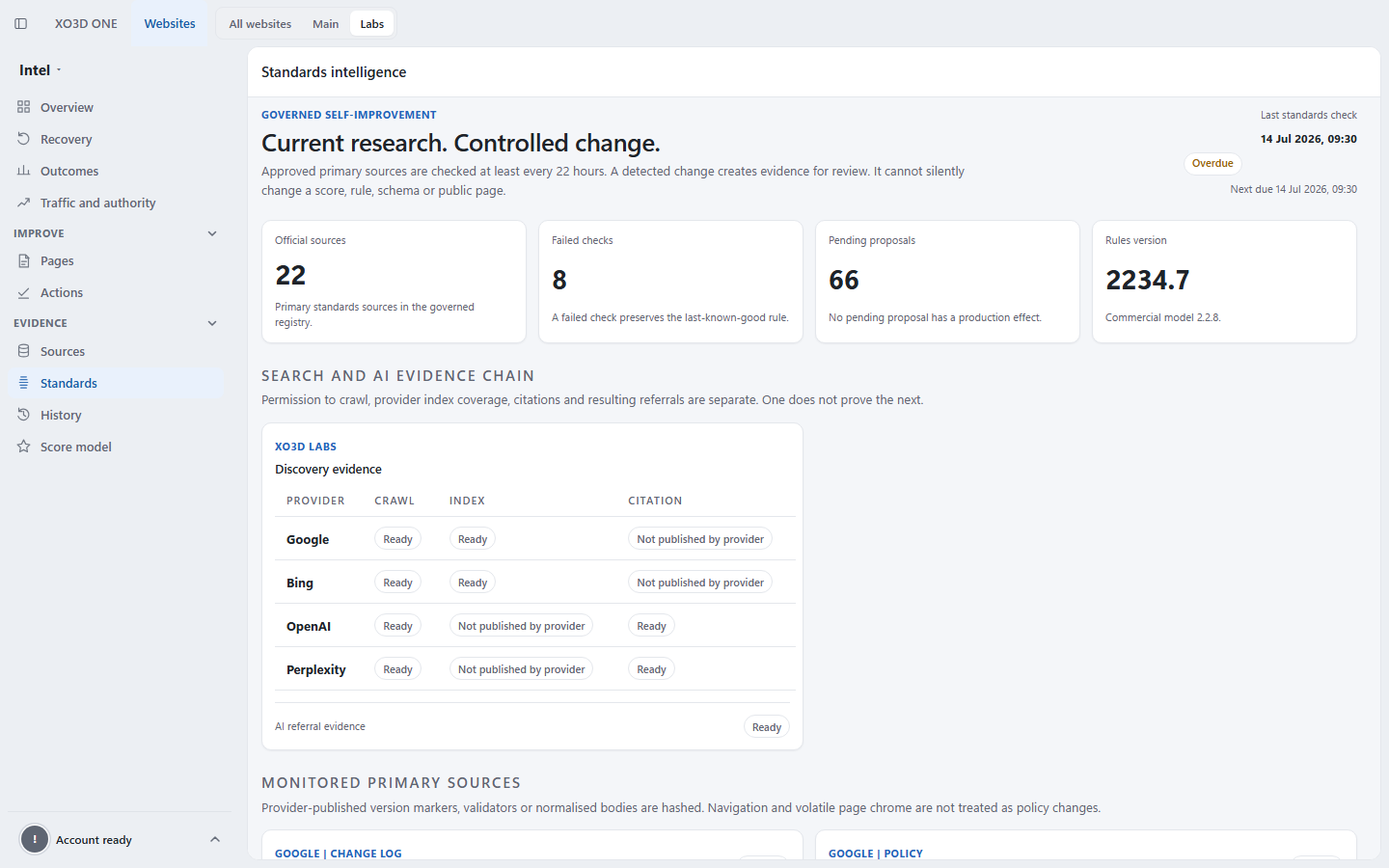Click Perplexity's Citation Ready badge
Viewport: 1389px width, 868px height.
coord(651,669)
